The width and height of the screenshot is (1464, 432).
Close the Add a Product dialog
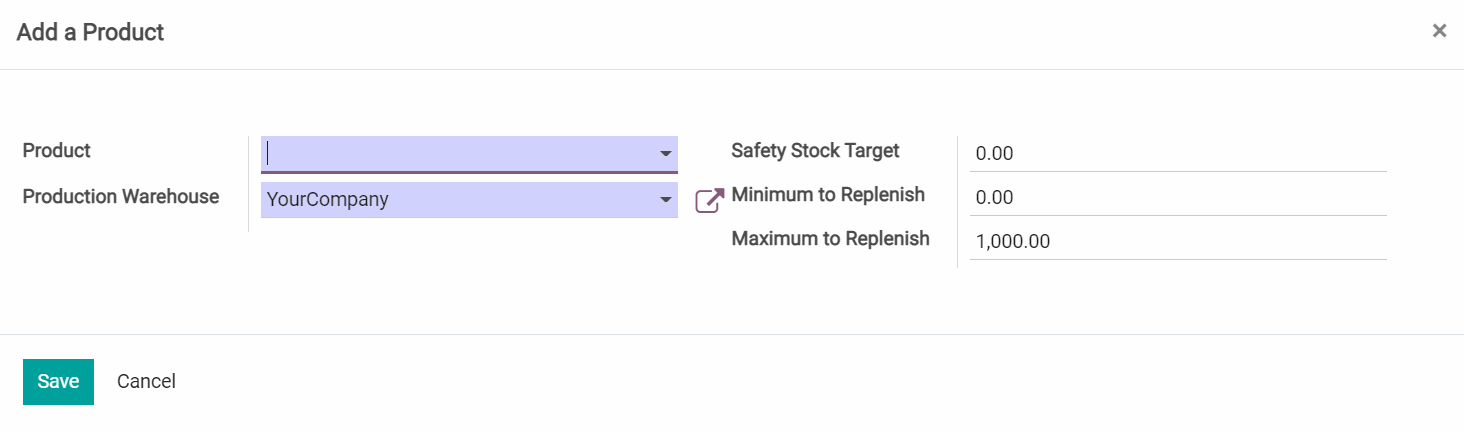click(x=1439, y=31)
